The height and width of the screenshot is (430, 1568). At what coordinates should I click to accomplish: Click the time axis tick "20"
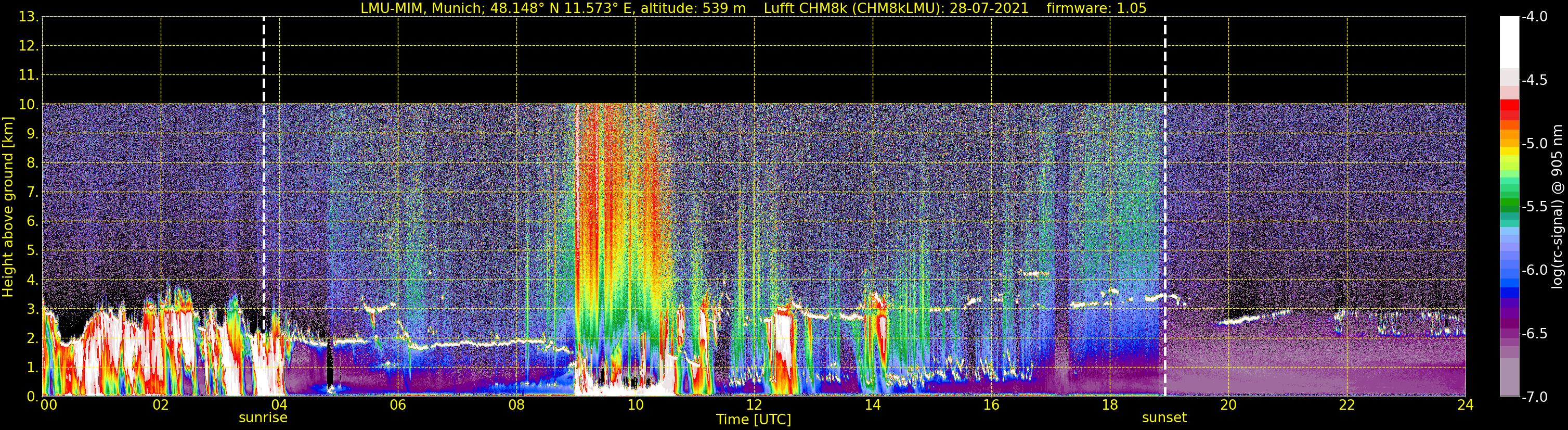[x=1228, y=405]
